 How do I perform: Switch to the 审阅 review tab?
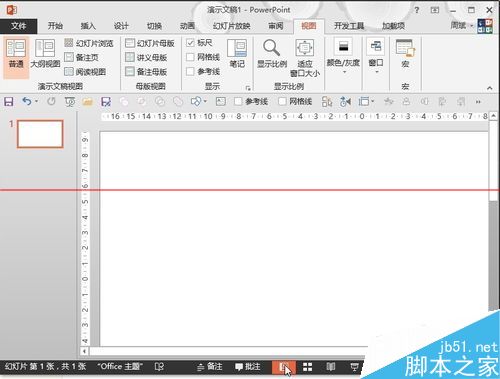[x=276, y=26]
